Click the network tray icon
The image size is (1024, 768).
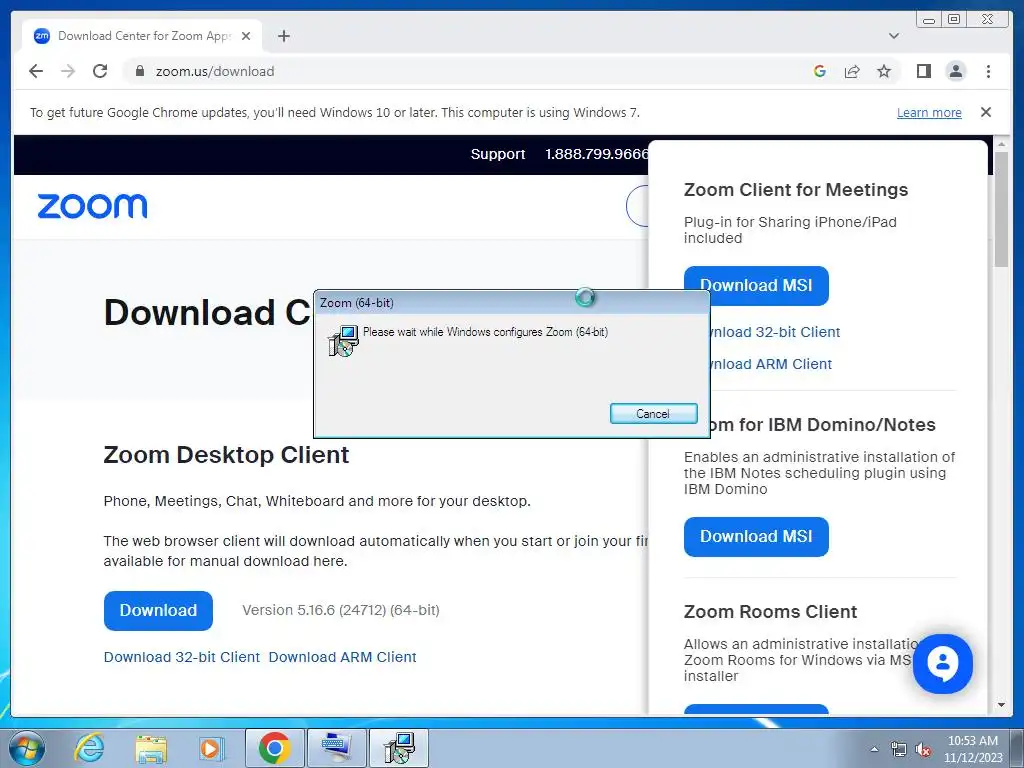[x=899, y=749]
